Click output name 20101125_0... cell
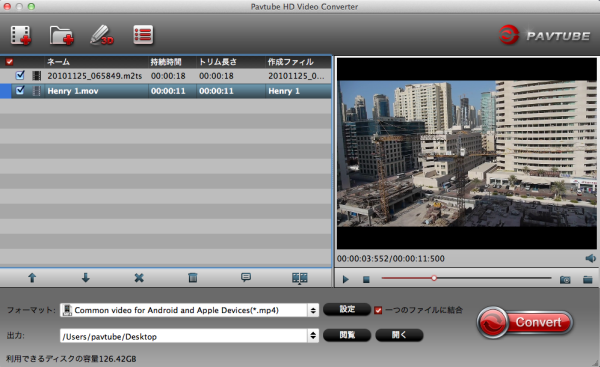Image resolution: width=600 pixels, height=367 pixels. tap(296, 76)
